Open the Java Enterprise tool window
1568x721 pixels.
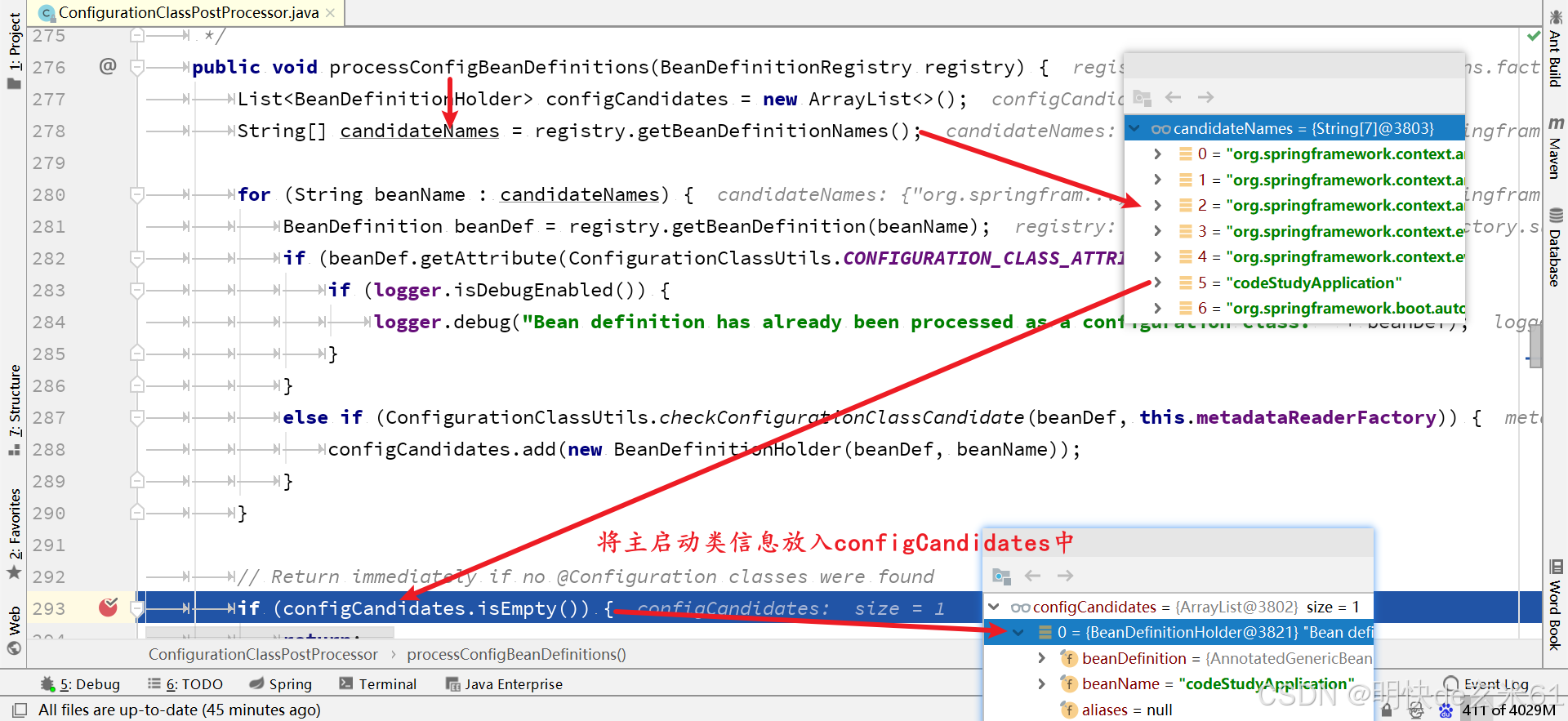(x=504, y=684)
